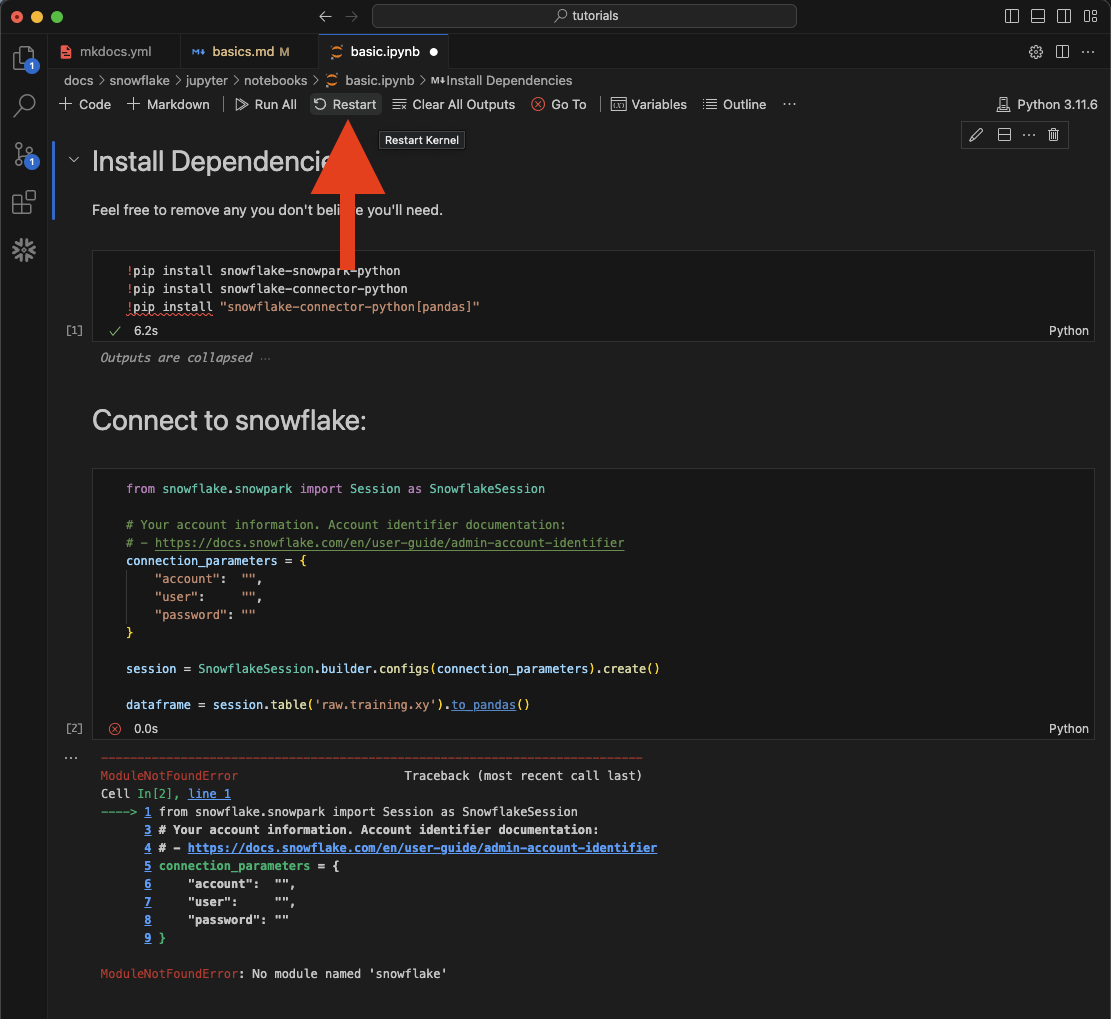This screenshot has width=1111, height=1019.
Task: Click error status icon on cell 2
Action: click(x=115, y=728)
